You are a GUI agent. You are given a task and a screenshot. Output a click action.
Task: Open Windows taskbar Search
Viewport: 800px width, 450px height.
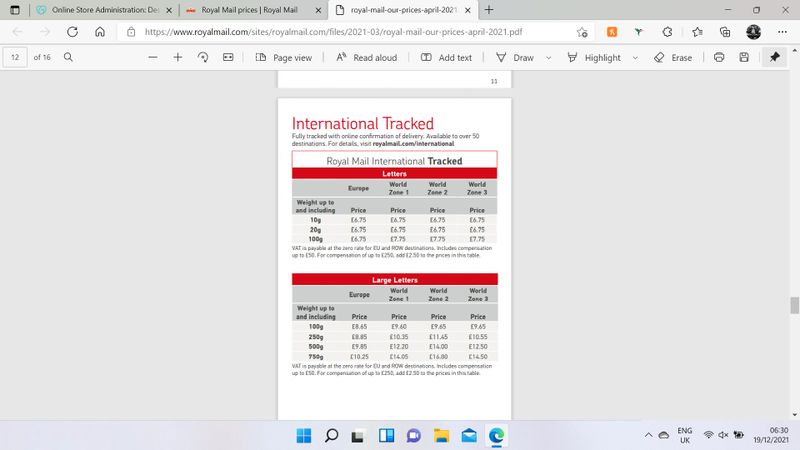331,436
